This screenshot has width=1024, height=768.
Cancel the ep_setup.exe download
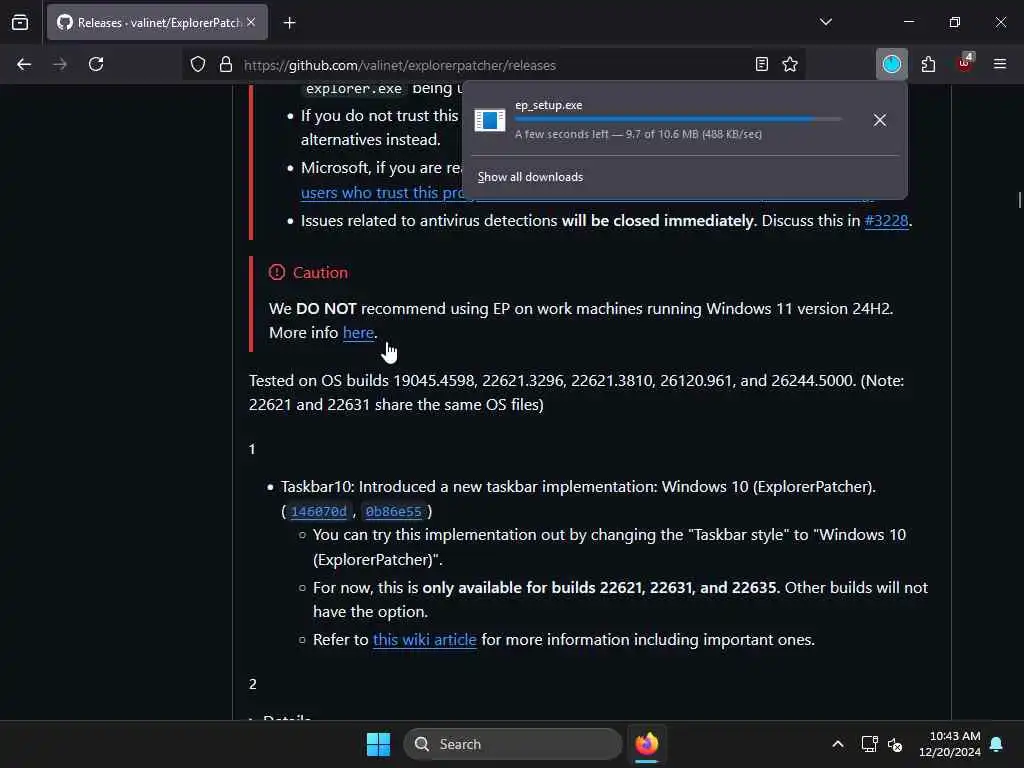click(x=880, y=120)
